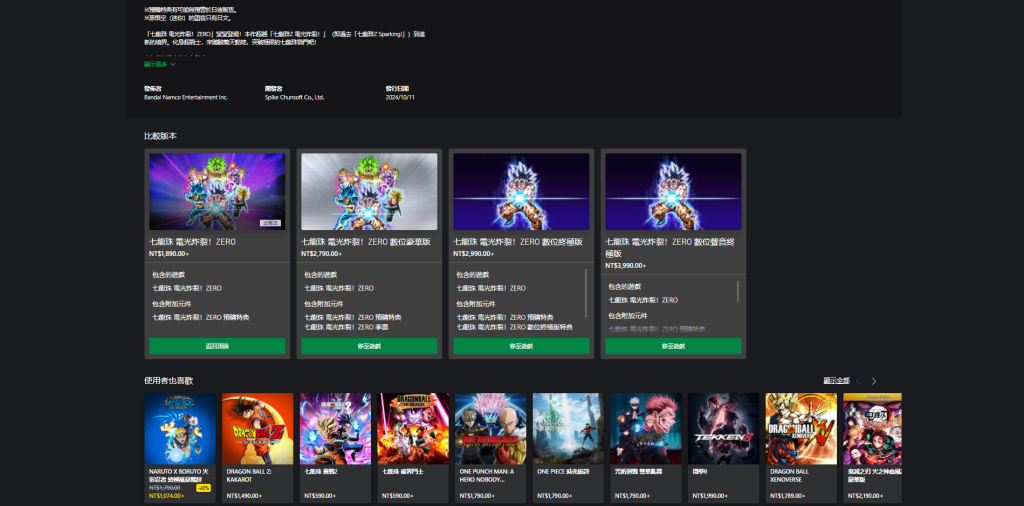The image size is (1024, 506).
Task: Click the release date 2024/10/11
Action: click(400, 97)
